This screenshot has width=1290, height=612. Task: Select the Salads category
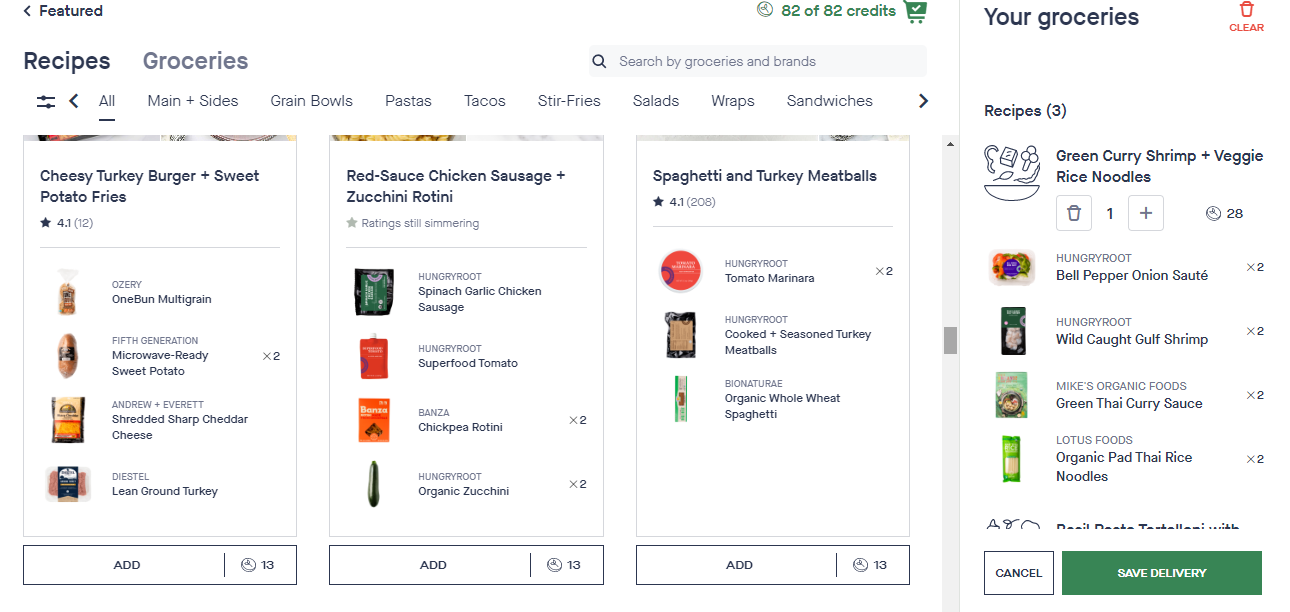pyautogui.click(x=656, y=101)
